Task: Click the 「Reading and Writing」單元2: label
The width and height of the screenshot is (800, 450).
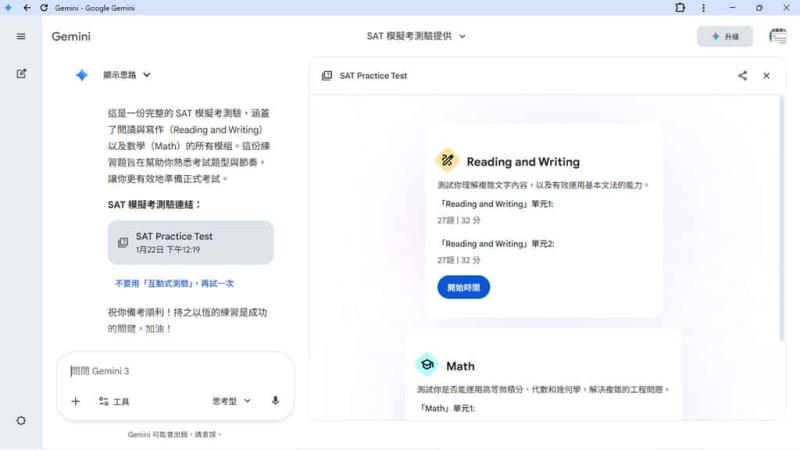Action: [496, 243]
